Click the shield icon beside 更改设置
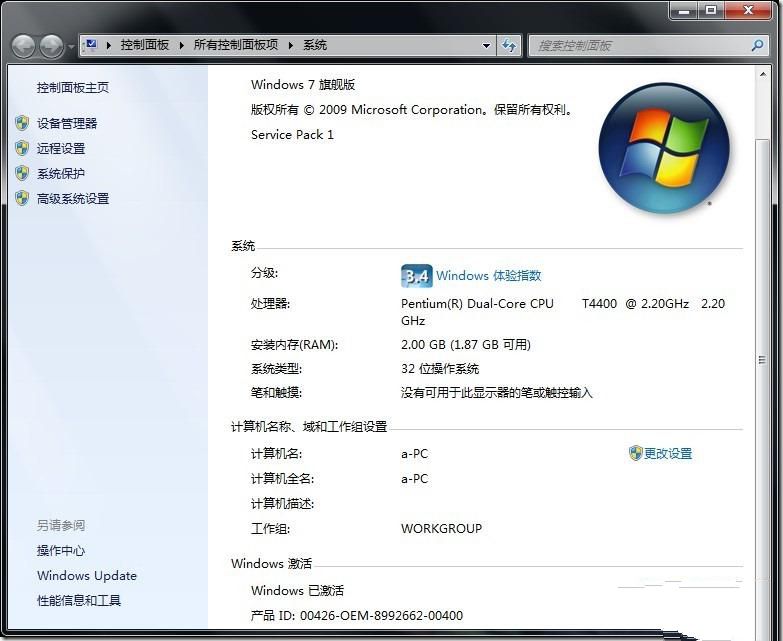This screenshot has width=783, height=641. (635, 453)
